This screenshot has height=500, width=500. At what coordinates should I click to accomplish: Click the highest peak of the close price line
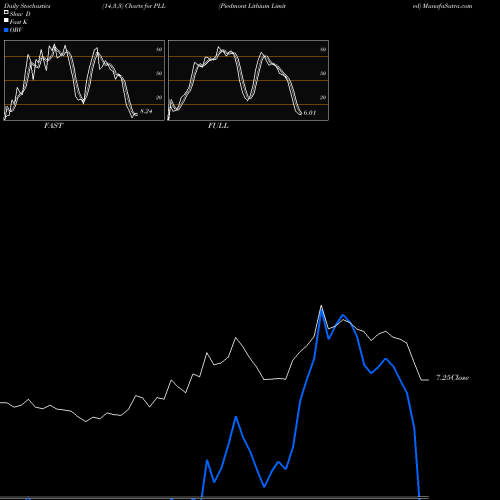tap(321, 305)
